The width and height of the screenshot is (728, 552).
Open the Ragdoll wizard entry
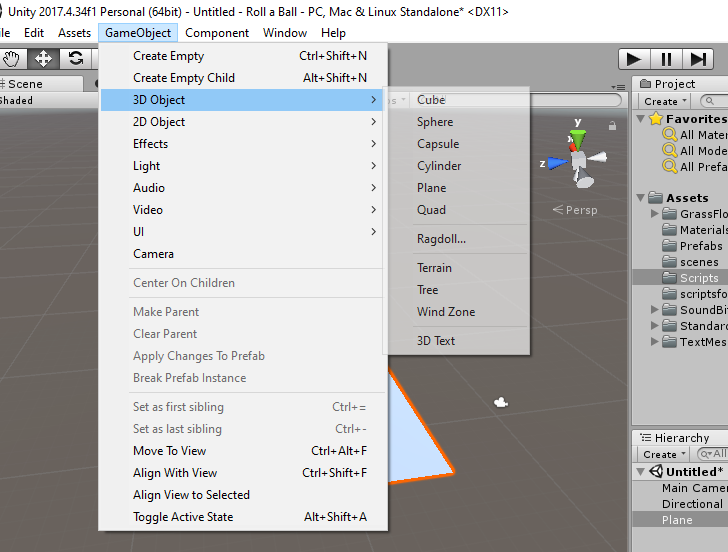click(457, 239)
